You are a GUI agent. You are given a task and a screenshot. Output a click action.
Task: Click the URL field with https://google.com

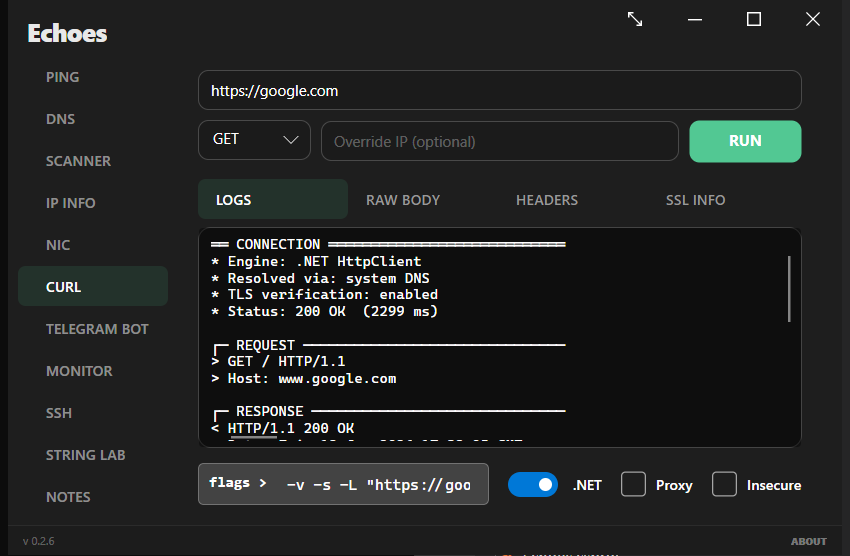point(499,90)
